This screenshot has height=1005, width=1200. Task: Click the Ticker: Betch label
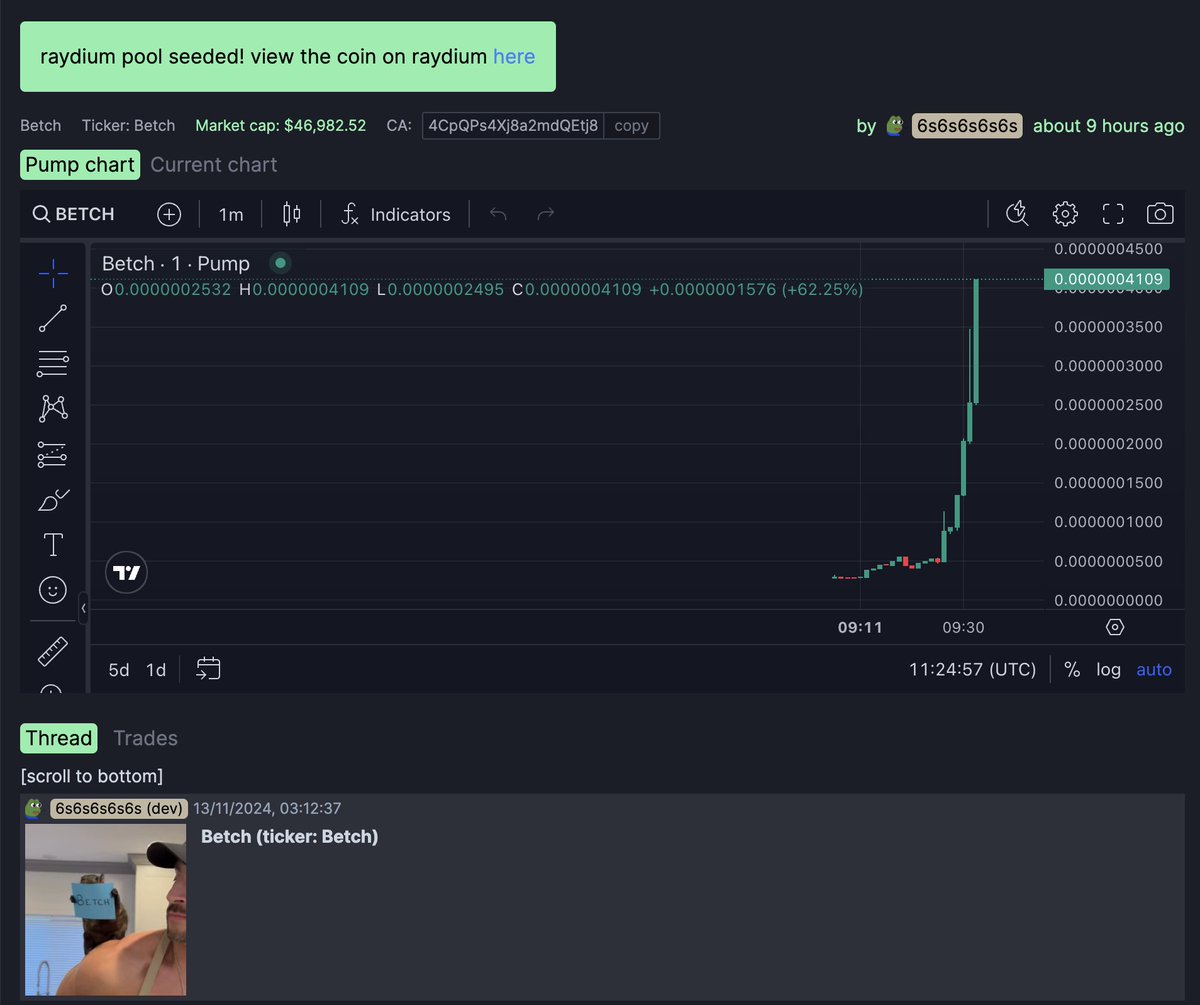pyautogui.click(x=128, y=126)
